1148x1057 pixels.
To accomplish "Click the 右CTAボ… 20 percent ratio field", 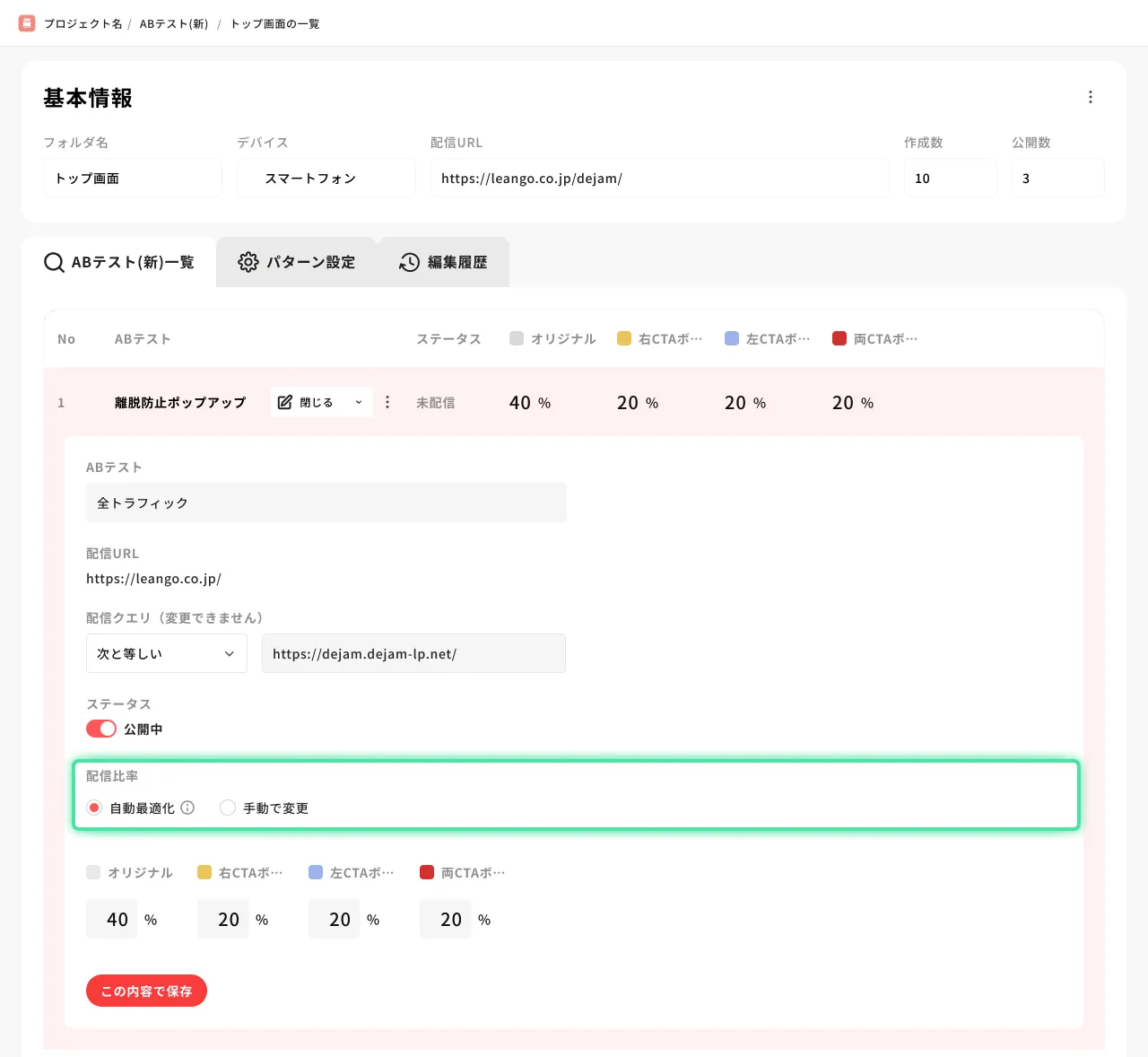I will click(223, 919).
